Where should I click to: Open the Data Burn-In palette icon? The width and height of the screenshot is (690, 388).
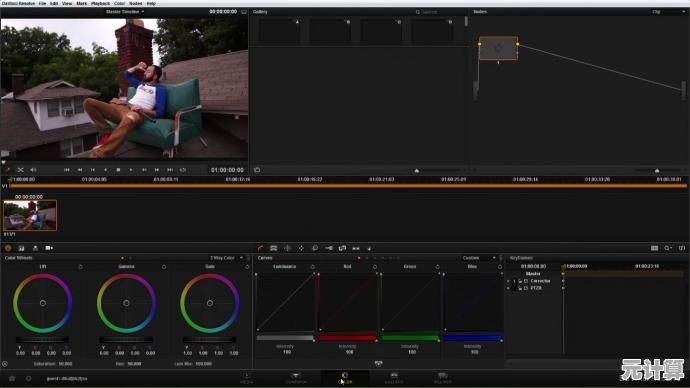(x=369, y=248)
